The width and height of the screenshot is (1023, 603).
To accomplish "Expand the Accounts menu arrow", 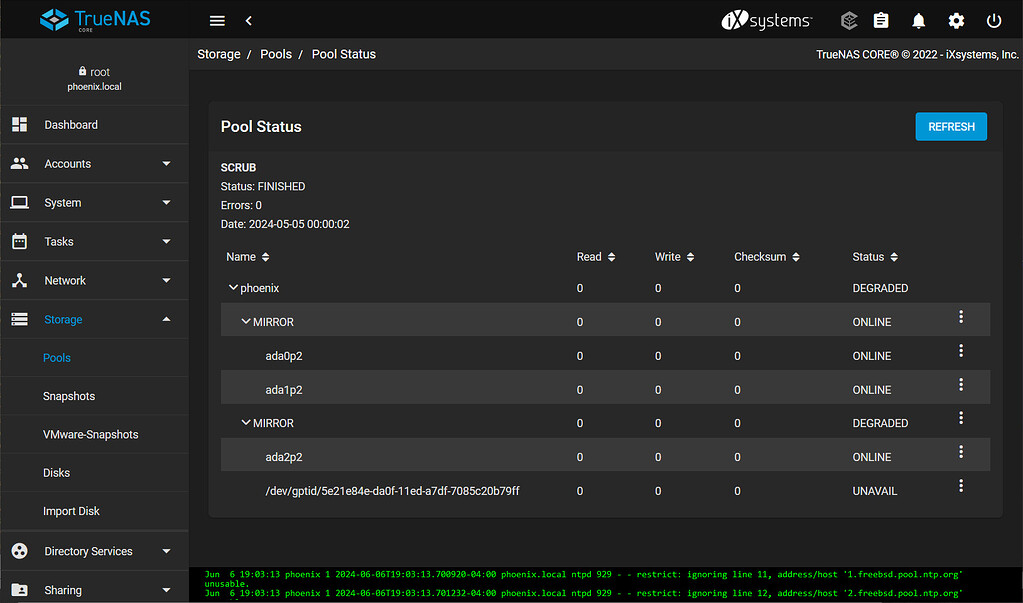I will pos(166,164).
